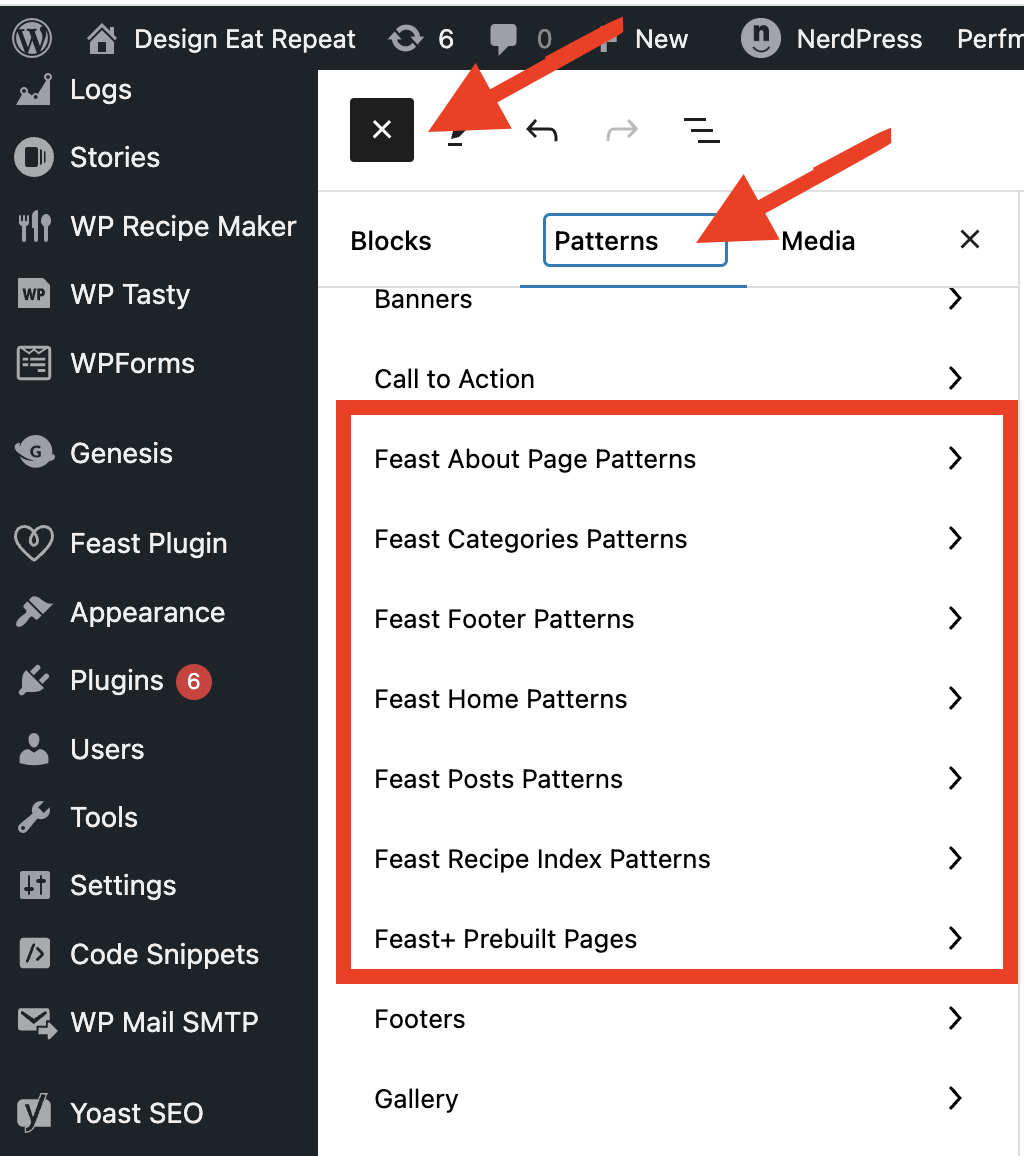Click the WordPress logo icon

coord(32,39)
